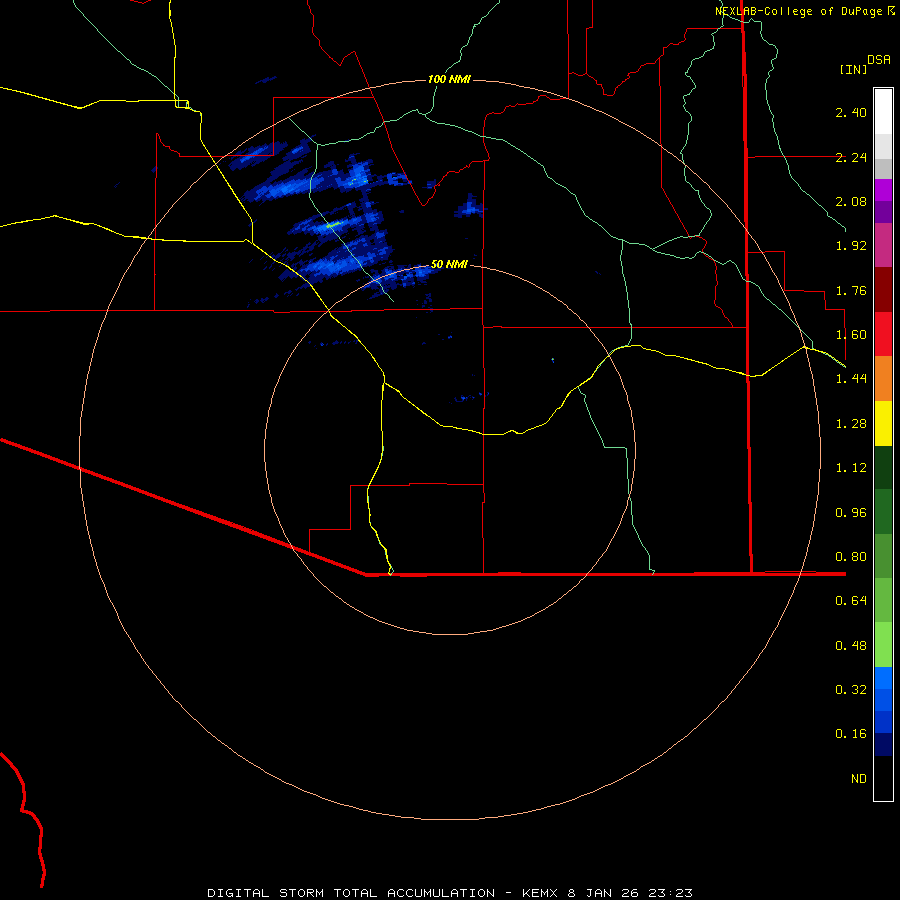Click the 2.08 legend value
Screen dimensions: 900x900
851,201
